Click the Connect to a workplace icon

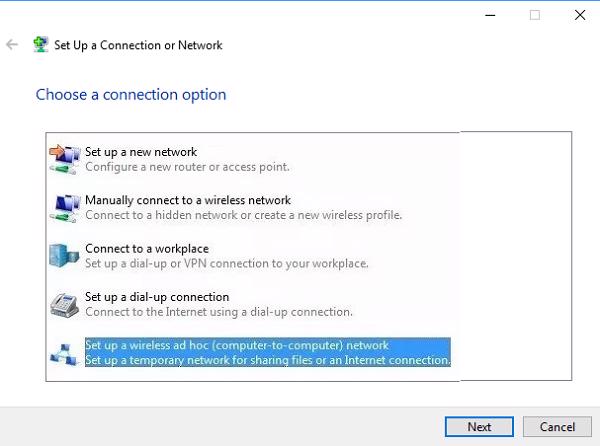tap(65, 255)
